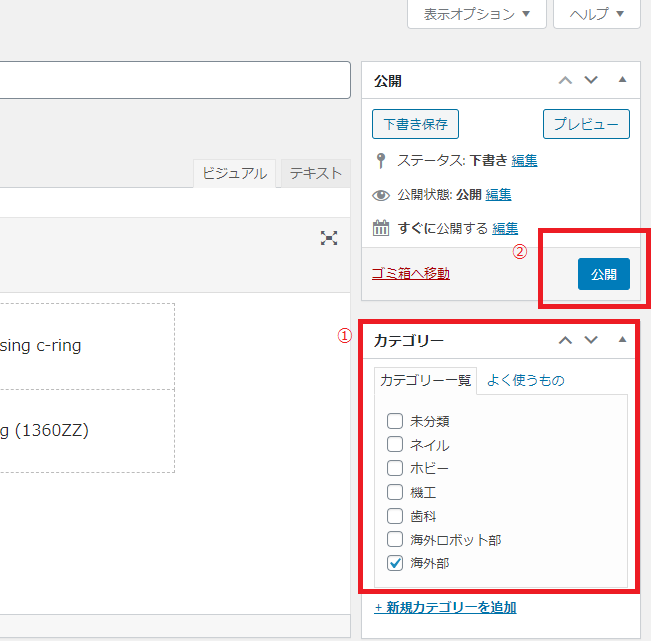This screenshot has height=641, width=665.
Task: Tick the 歯科 category checkbox
Action: [395, 516]
